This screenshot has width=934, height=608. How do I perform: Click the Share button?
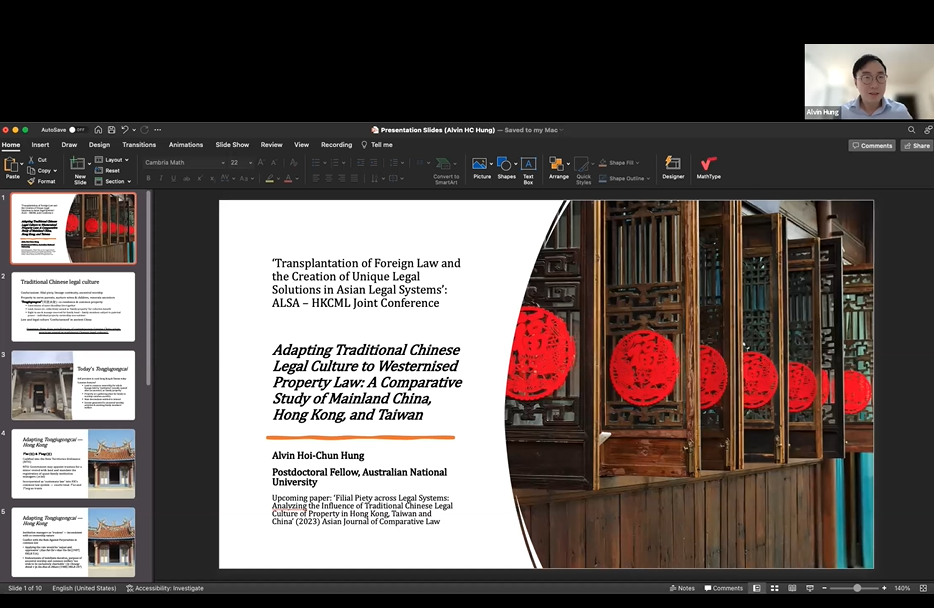click(x=916, y=145)
